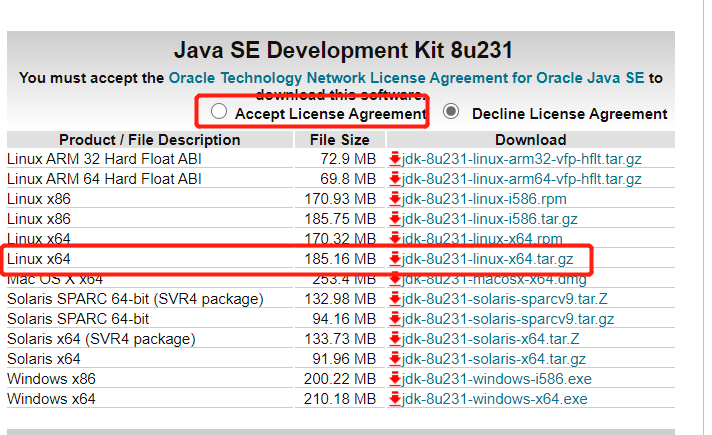
Task: Click red download arrow for solaris-x64.tar.Z
Action: pos(395,339)
